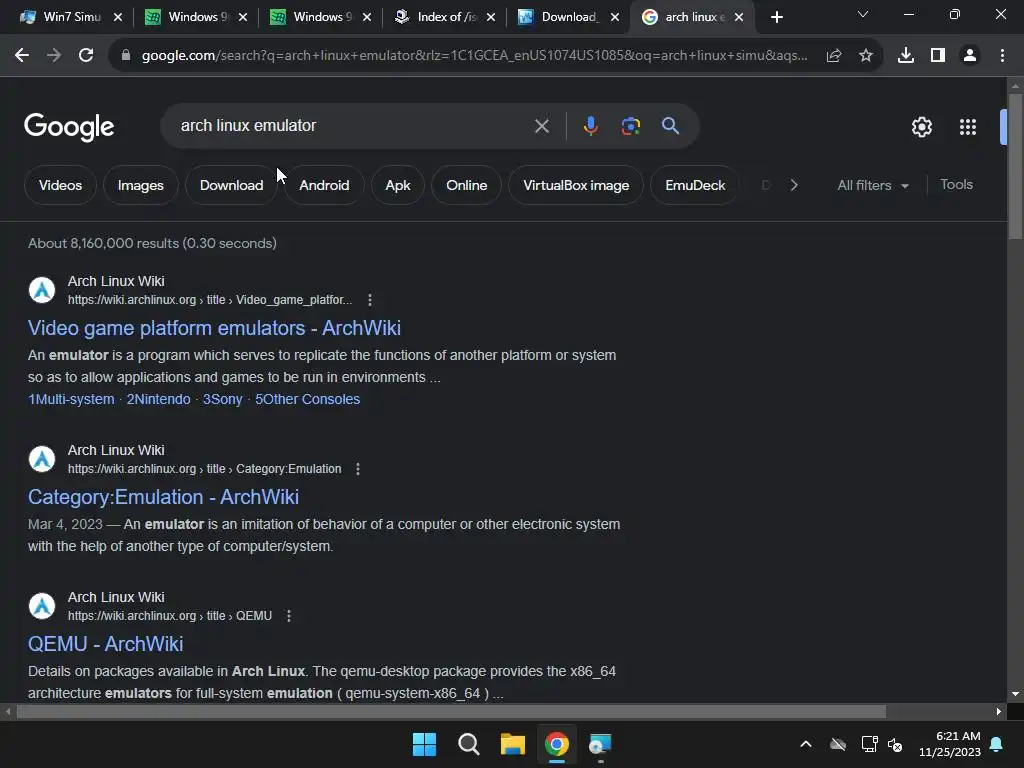The height and width of the screenshot is (768, 1024).
Task: Open search Tools
Action: pyautogui.click(x=956, y=185)
